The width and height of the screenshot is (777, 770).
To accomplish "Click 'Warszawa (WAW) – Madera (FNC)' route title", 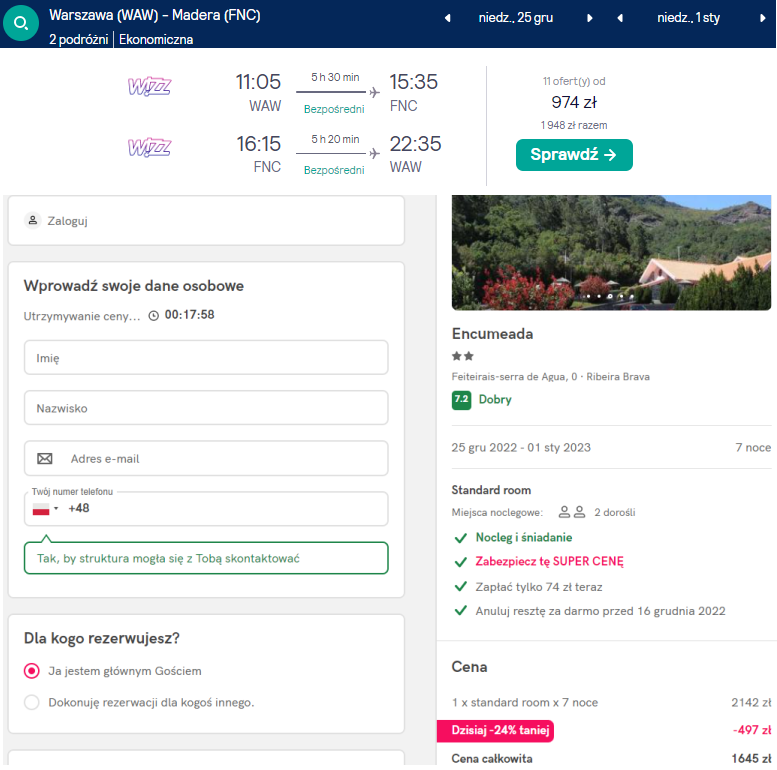I will coord(155,15).
